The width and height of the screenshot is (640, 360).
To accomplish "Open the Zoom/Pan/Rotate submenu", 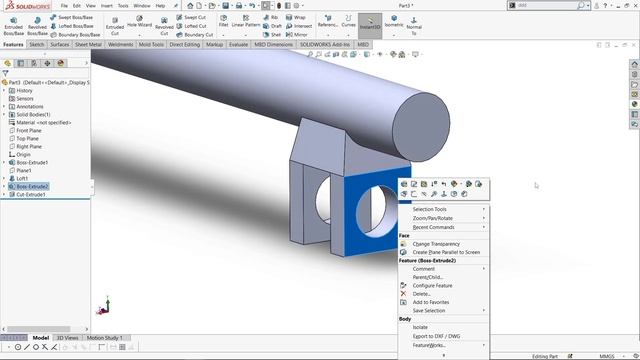I will pyautogui.click(x=444, y=218).
